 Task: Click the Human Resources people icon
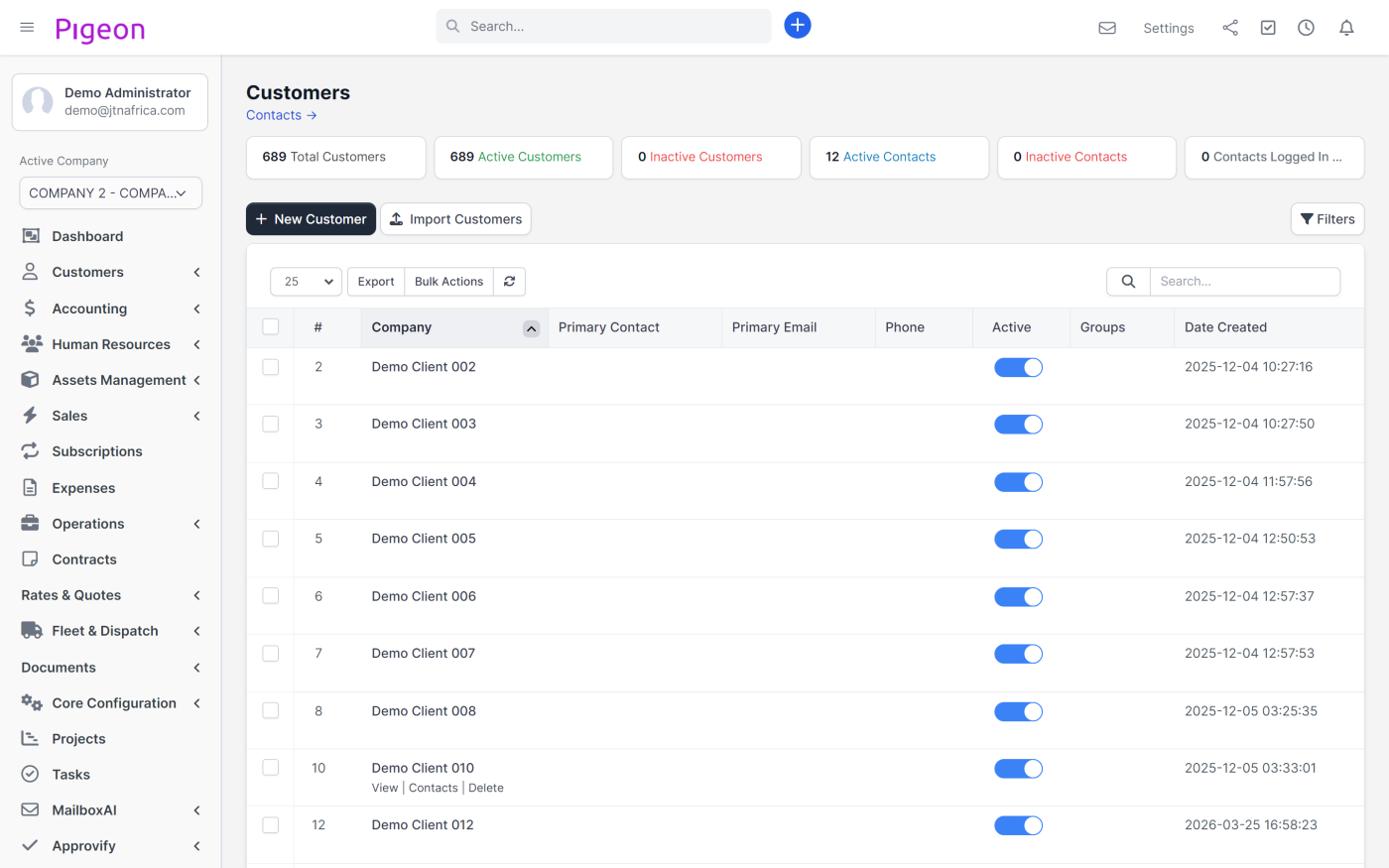click(x=32, y=344)
